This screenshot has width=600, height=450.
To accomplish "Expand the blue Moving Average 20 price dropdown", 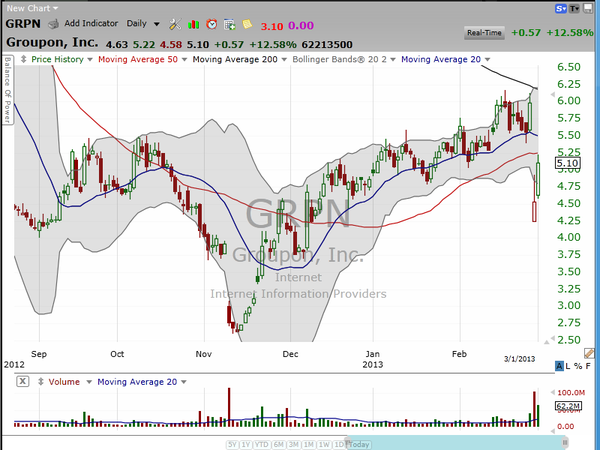I will 487,59.
